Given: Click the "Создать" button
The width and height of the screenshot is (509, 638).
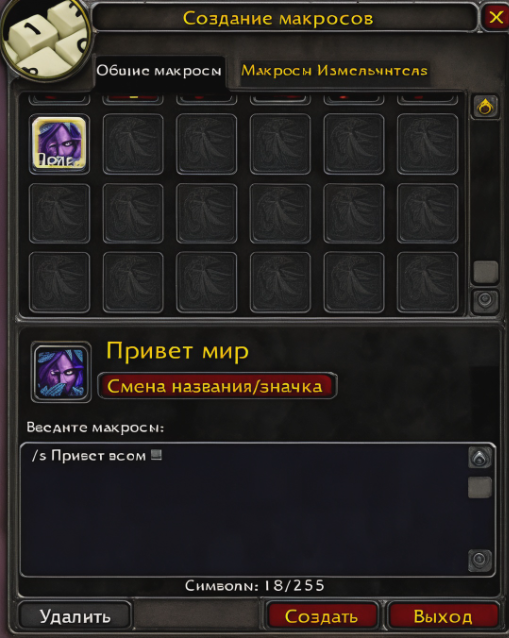Looking at the screenshot, I should (x=321, y=616).
